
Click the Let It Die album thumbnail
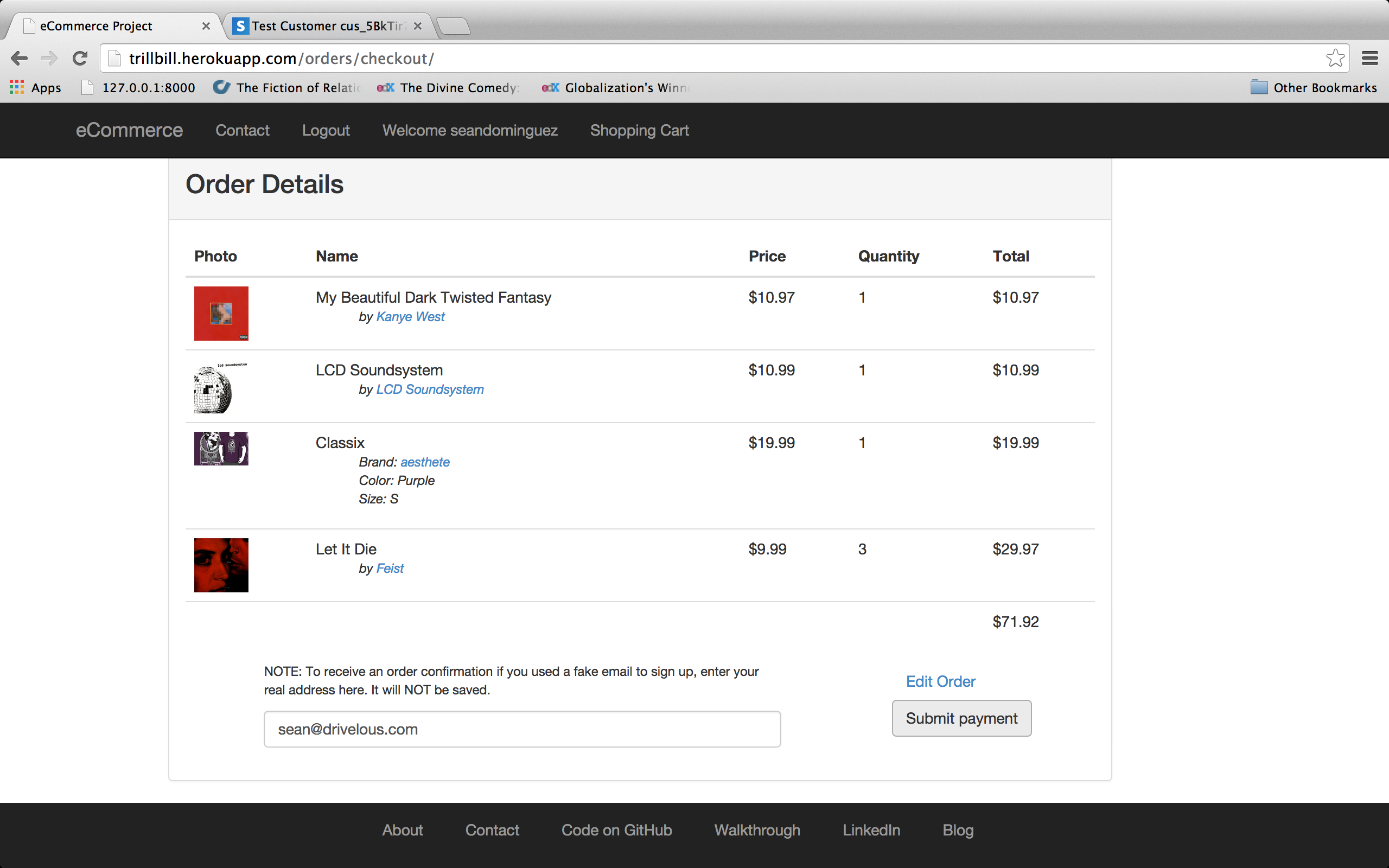(x=221, y=565)
